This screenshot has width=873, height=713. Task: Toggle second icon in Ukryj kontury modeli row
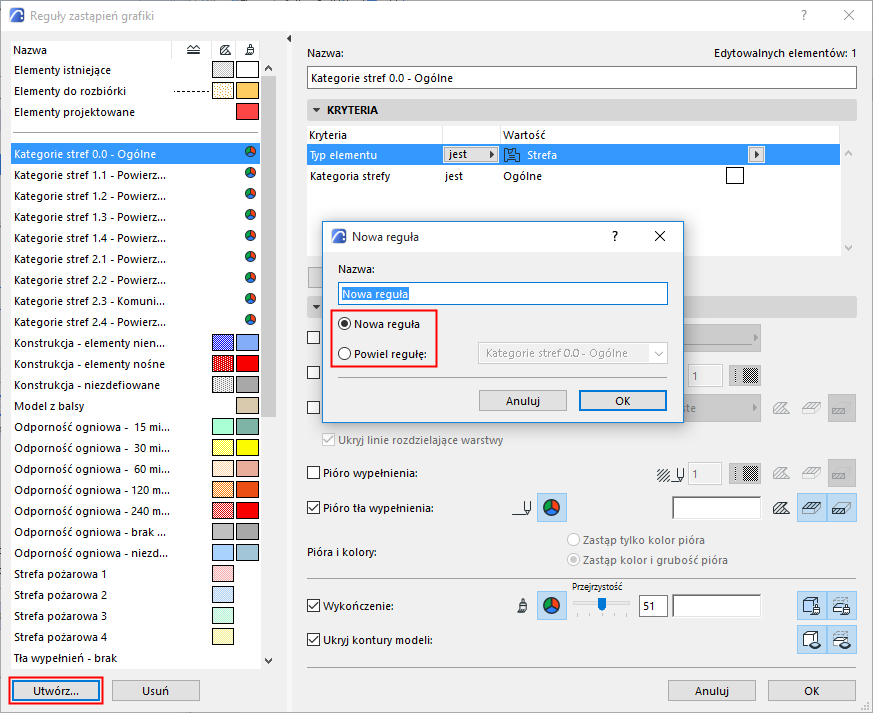click(841, 640)
